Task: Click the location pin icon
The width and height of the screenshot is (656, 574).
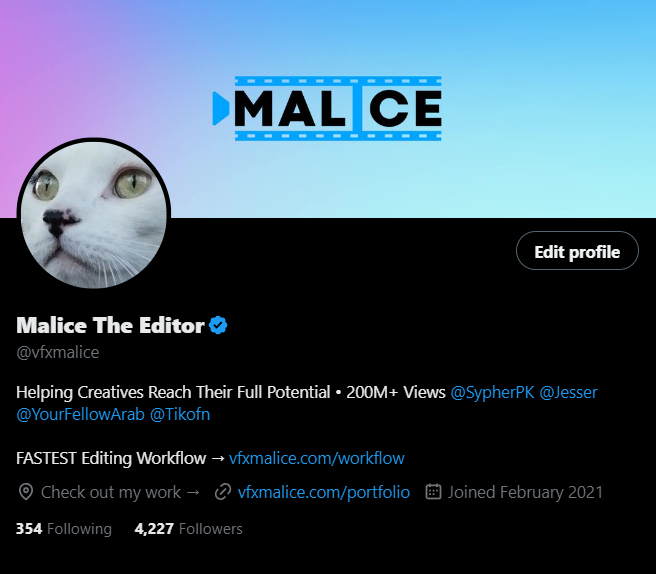Action: [x=26, y=492]
